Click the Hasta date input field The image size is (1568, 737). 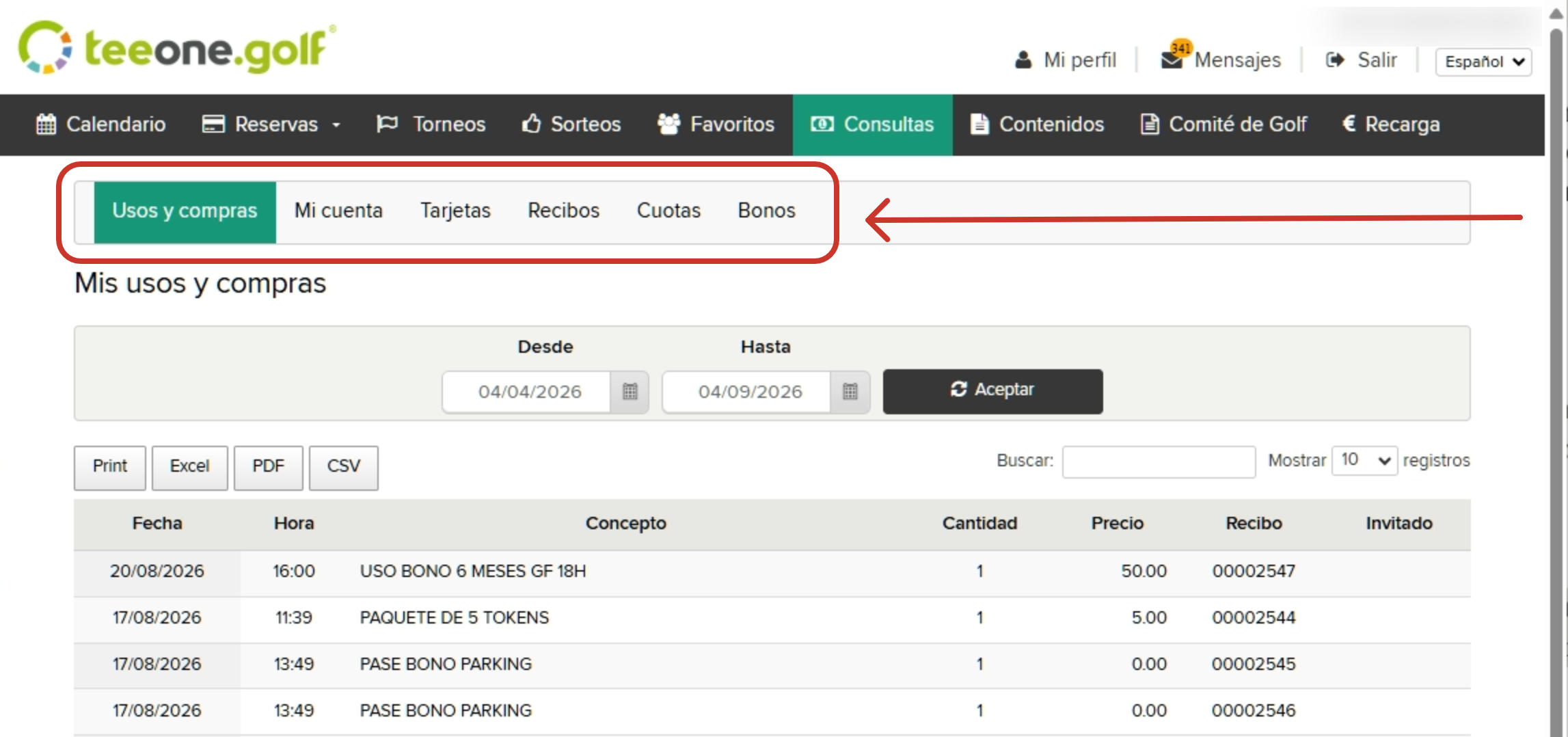[747, 392]
